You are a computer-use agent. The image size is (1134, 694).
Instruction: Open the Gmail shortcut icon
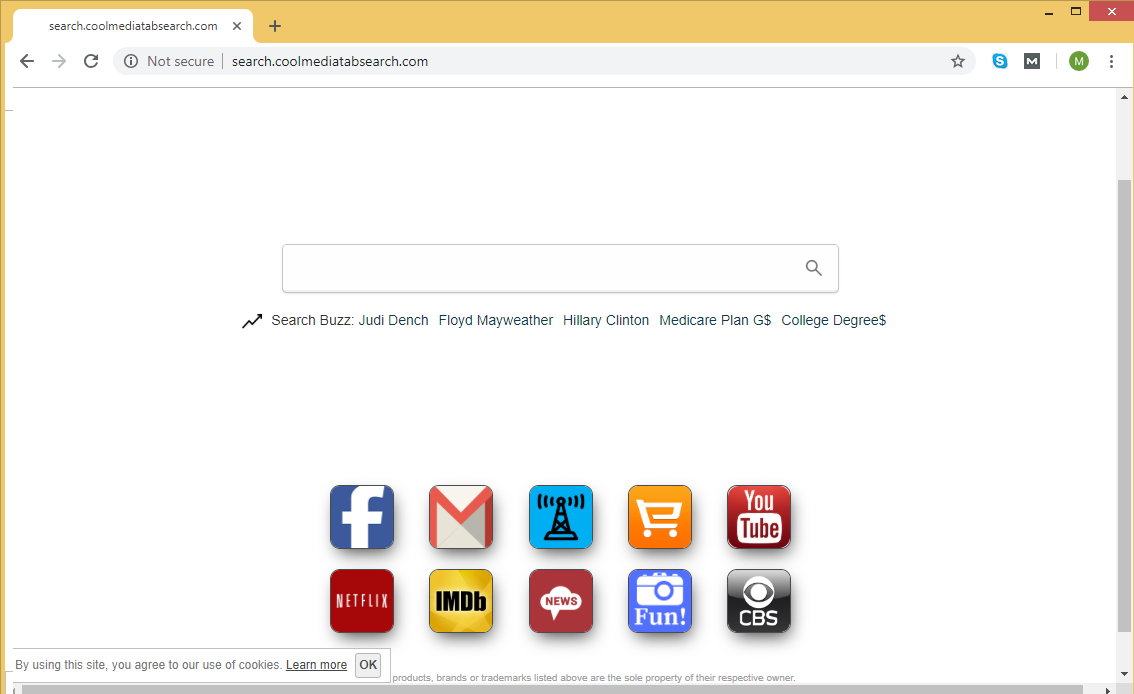coord(461,517)
